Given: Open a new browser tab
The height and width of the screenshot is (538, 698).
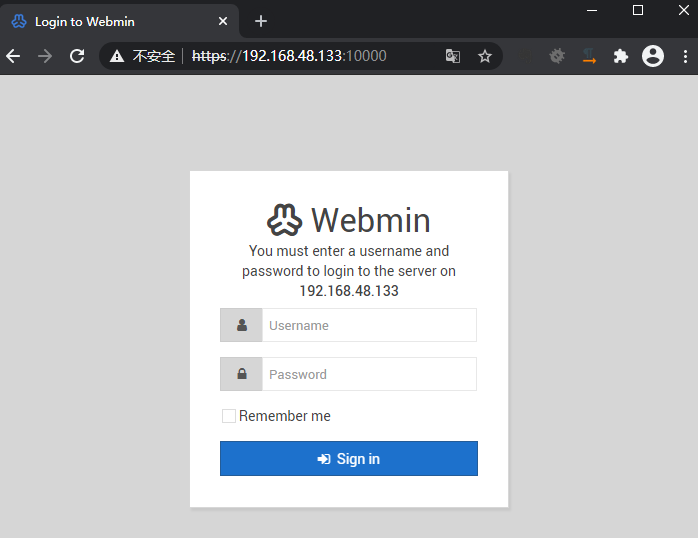Looking at the screenshot, I should [x=261, y=21].
